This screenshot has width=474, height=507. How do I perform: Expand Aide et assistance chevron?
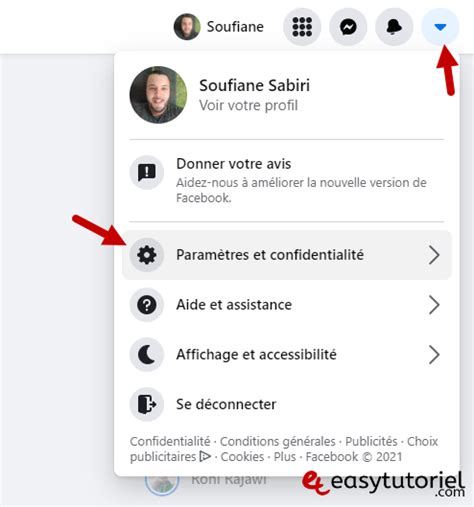point(434,305)
